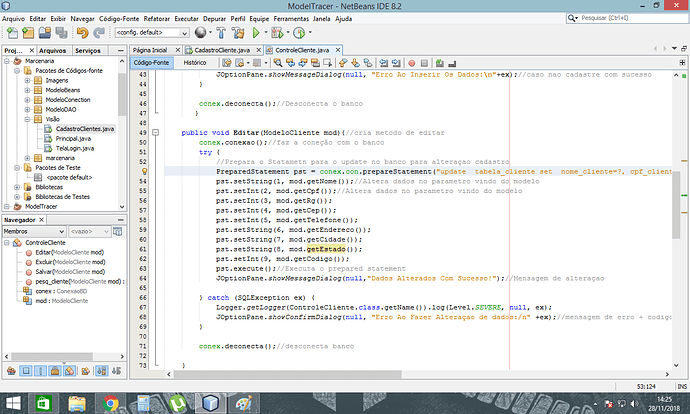The width and height of the screenshot is (690, 414).
Task: Collapse the code fold at line 49
Action: pyautogui.click(x=155, y=132)
